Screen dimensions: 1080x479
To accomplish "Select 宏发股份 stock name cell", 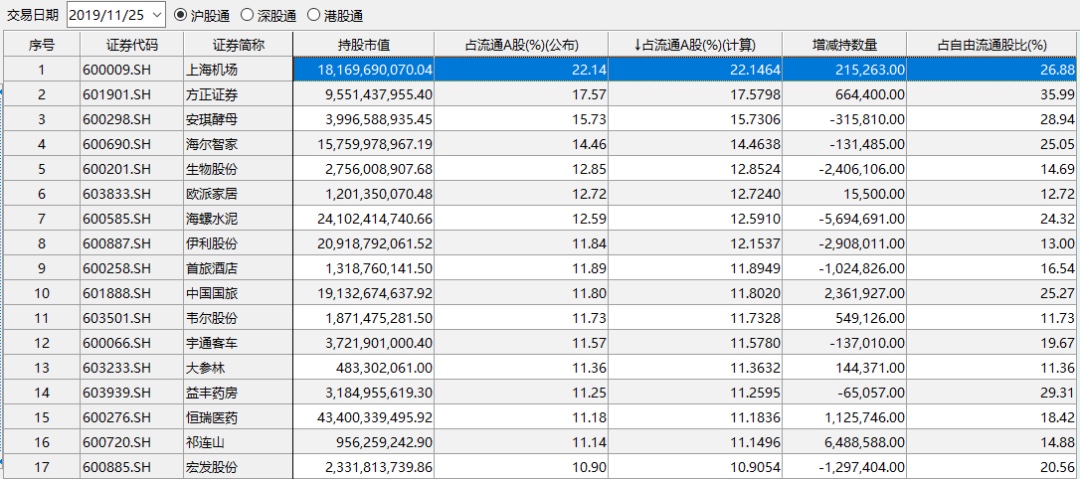I will pos(238,467).
